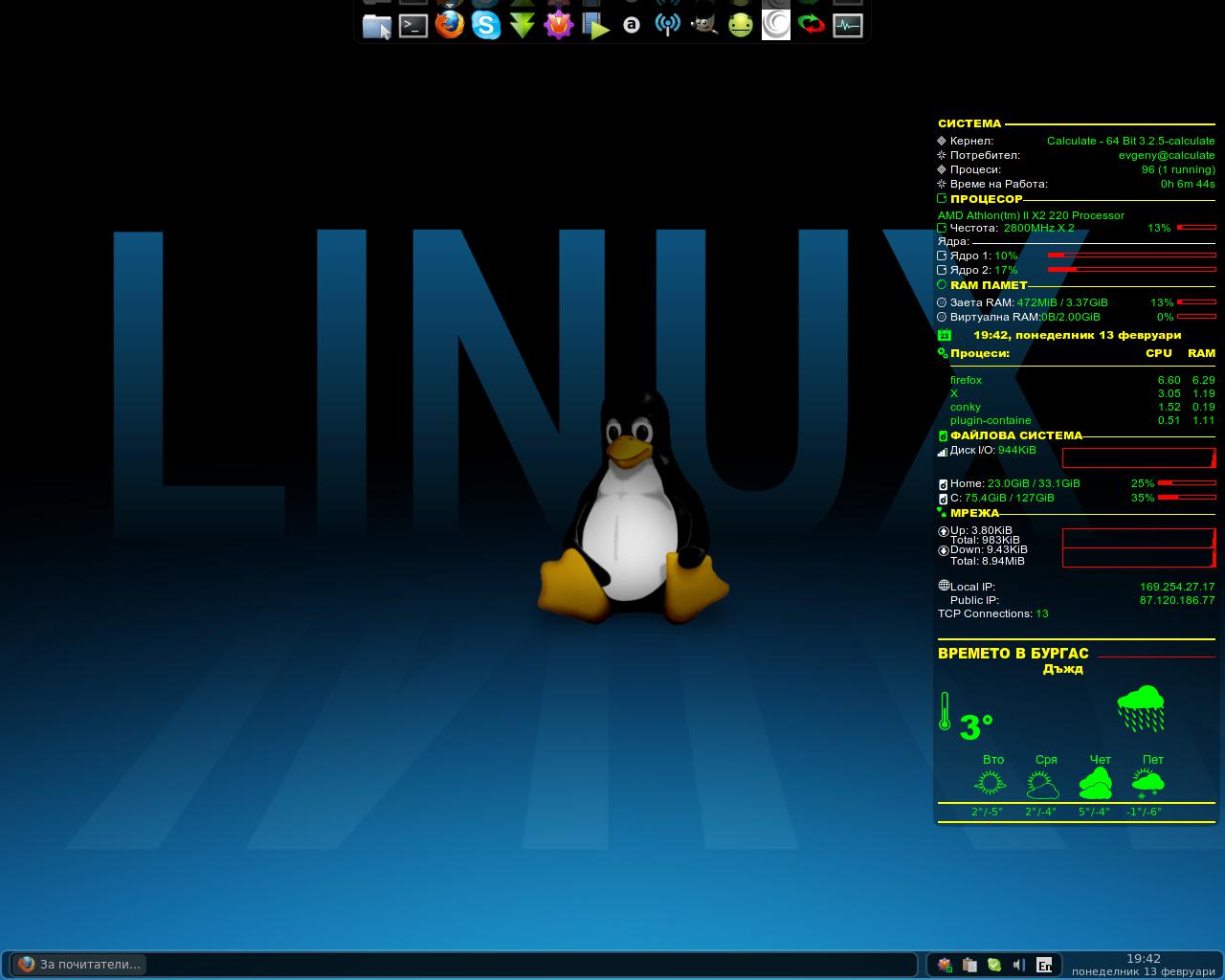Viewport: 1225px width, 980px height.
Task: Open the clipboard manager tray icon
Action: pos(969,965)
